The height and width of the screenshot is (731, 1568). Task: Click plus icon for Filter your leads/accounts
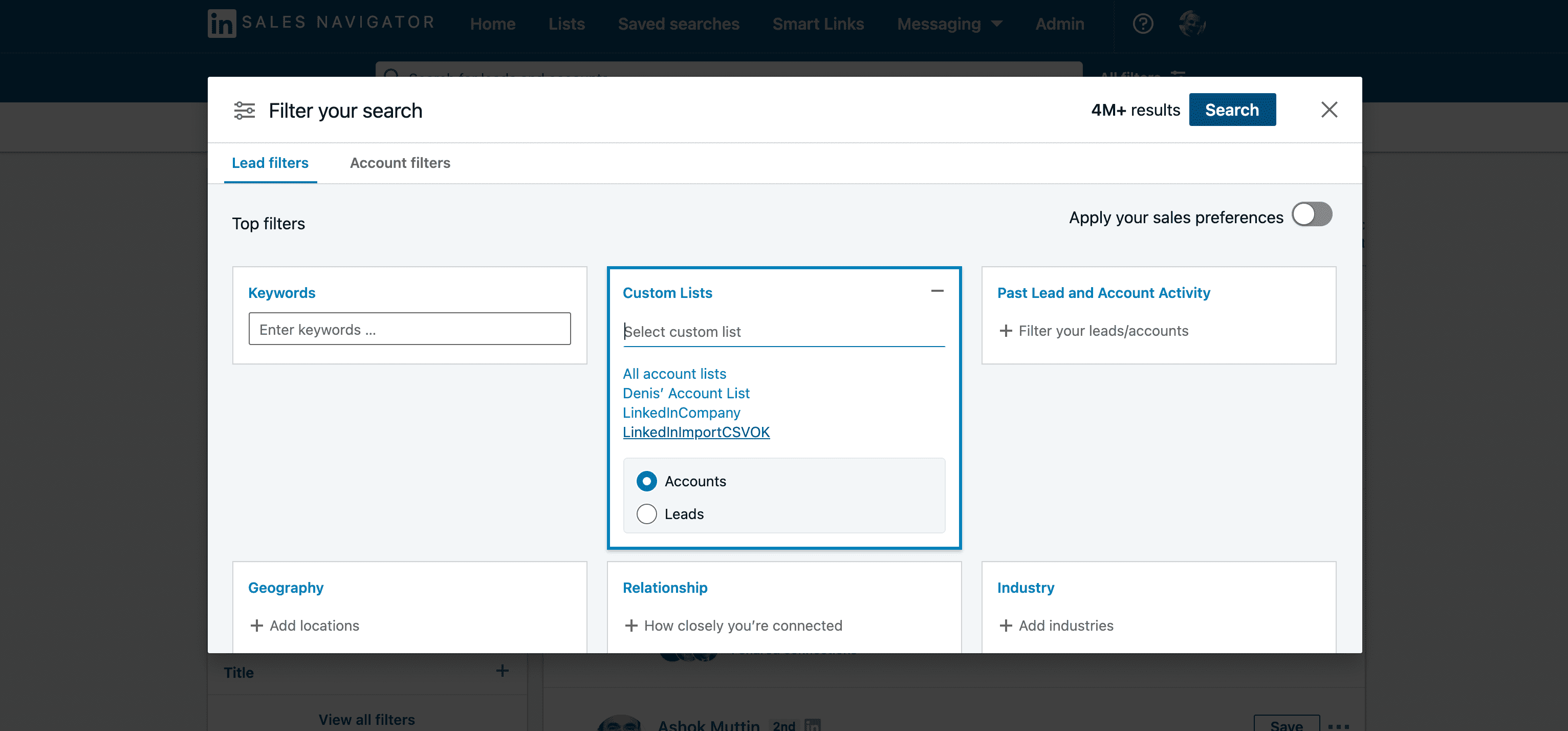tap(1006, 331)
